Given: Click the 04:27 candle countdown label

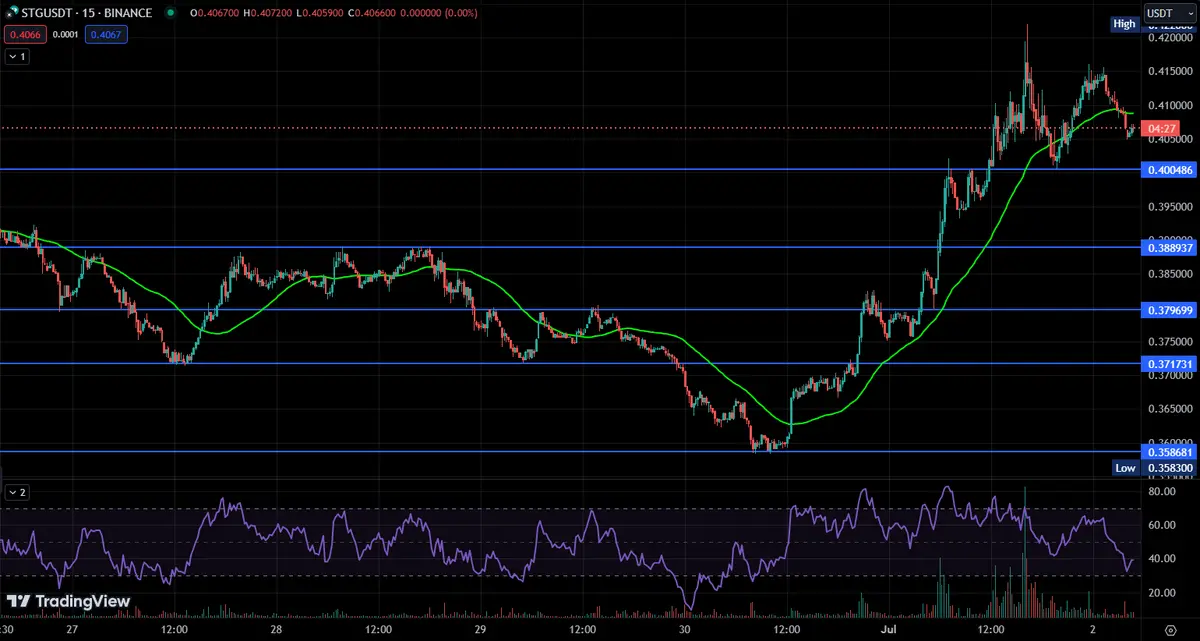Looking at the screenshot, I should pyautogui.click(x=1160, y=129).
